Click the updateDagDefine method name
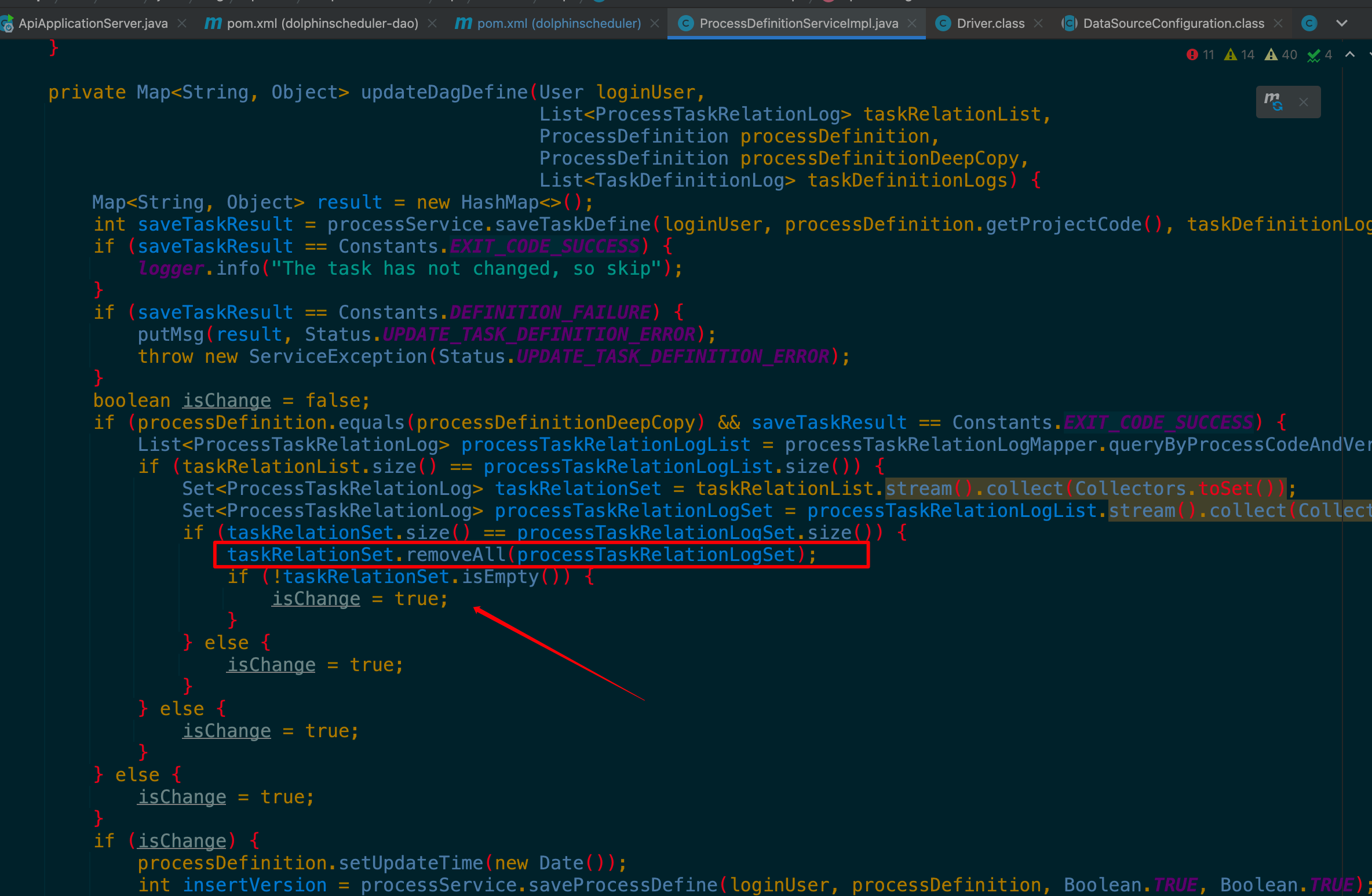1372x896 pixels. click(444, 92)
